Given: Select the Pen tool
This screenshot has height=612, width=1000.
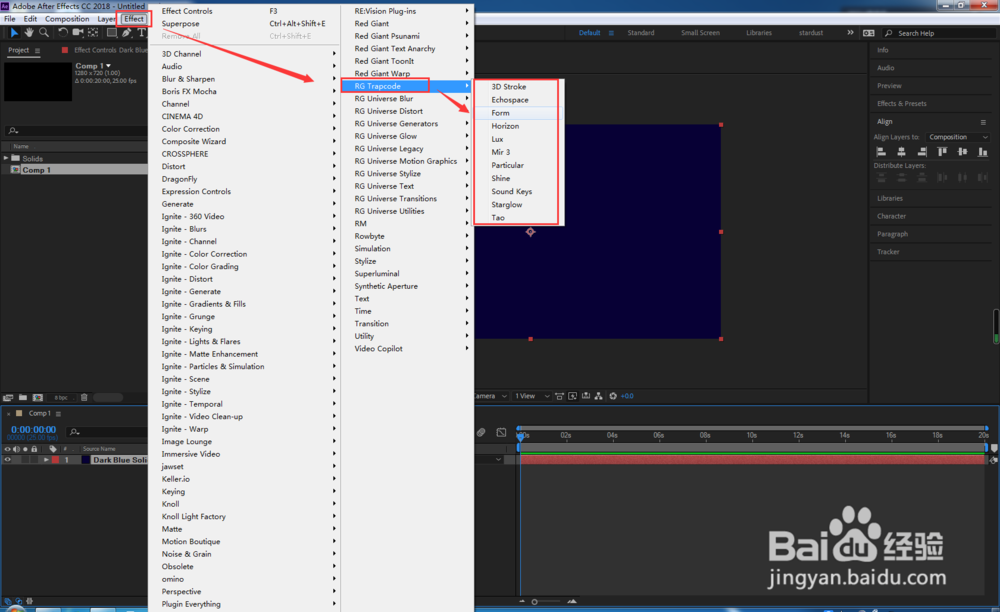Looking at the screenshot, I should click(x=127, y=33).
